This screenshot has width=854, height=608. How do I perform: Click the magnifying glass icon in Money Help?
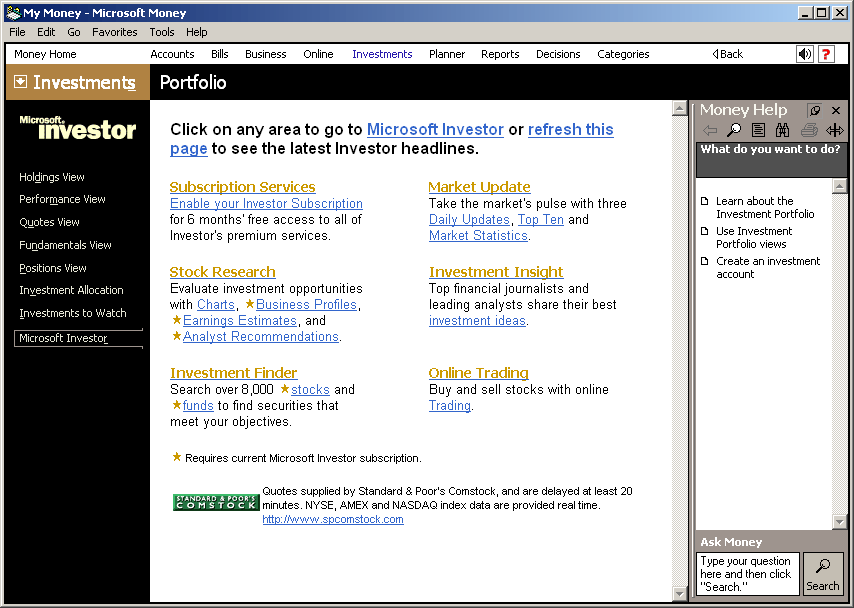[734, 130]
